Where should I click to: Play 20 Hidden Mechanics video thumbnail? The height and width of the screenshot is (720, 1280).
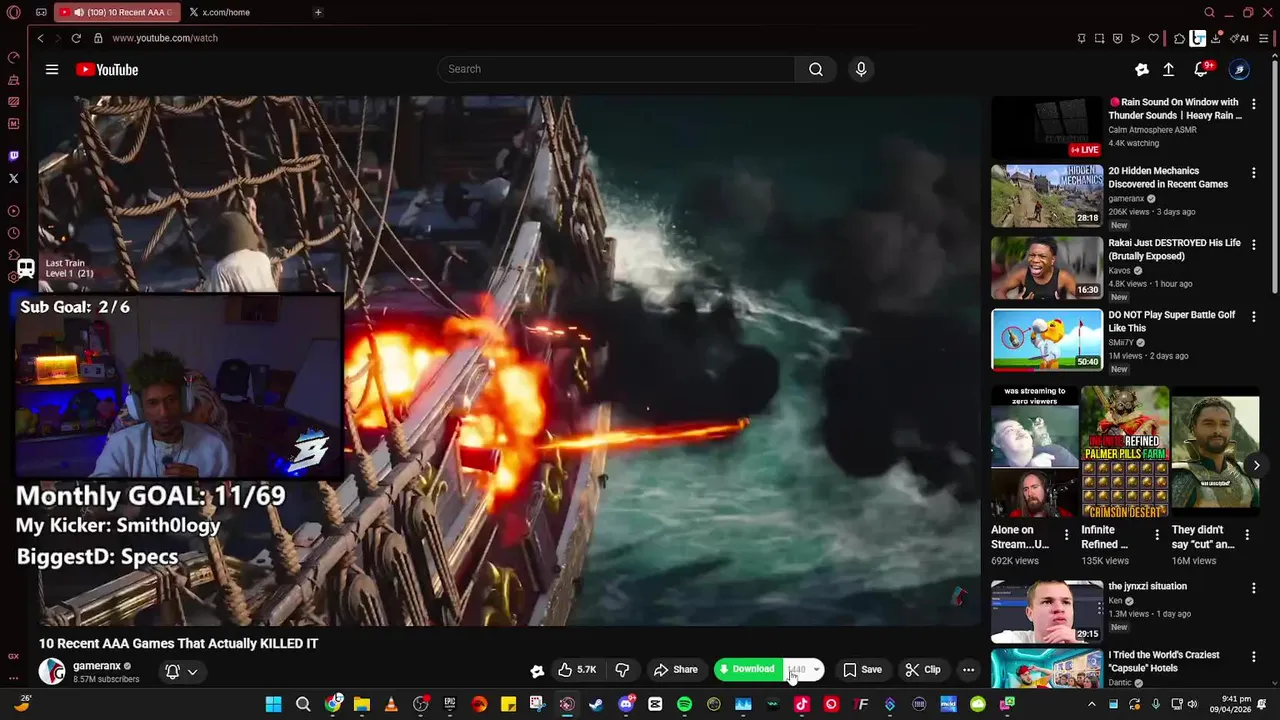pos(1047,196)
